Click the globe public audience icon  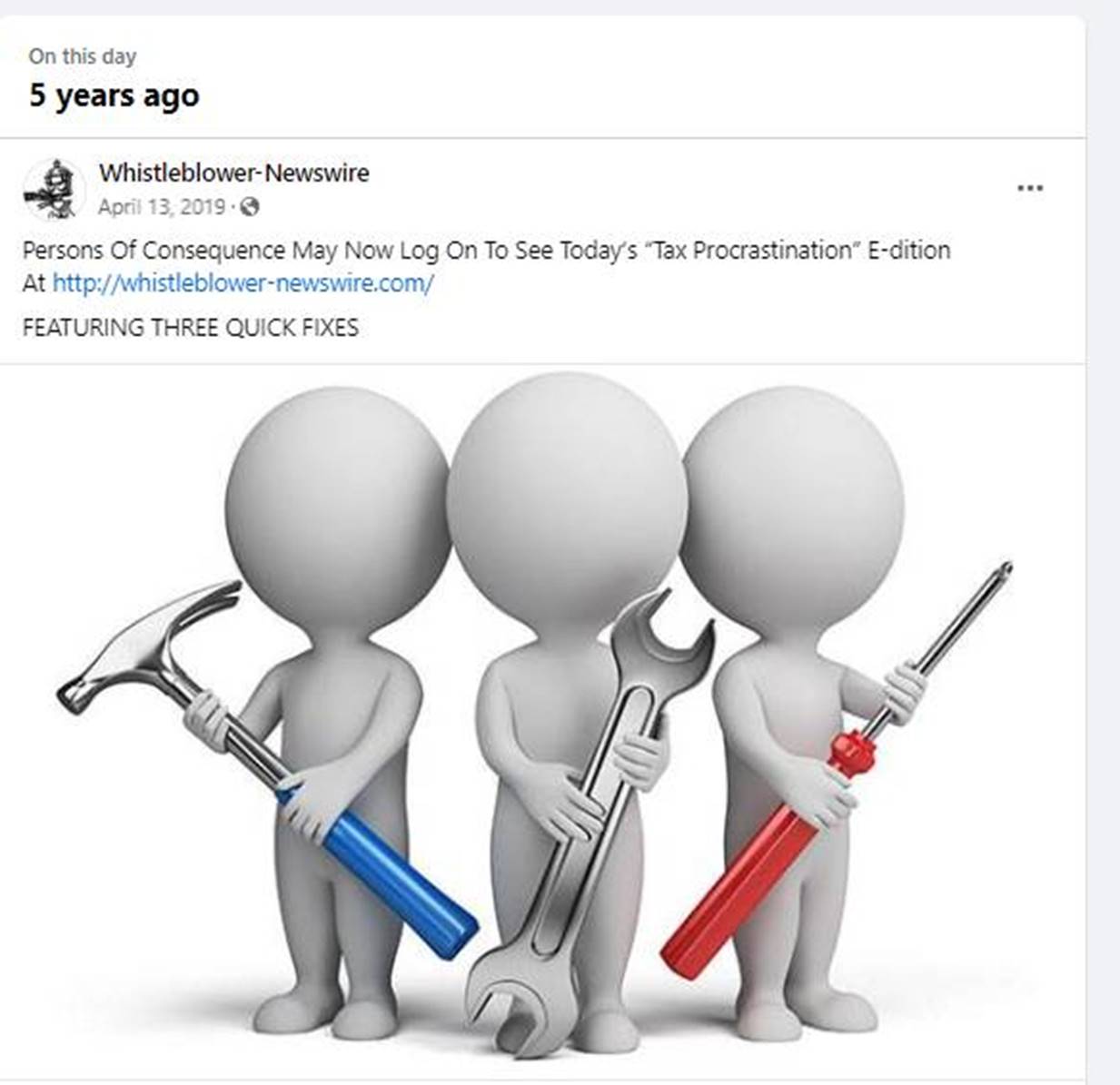[250, 207]
